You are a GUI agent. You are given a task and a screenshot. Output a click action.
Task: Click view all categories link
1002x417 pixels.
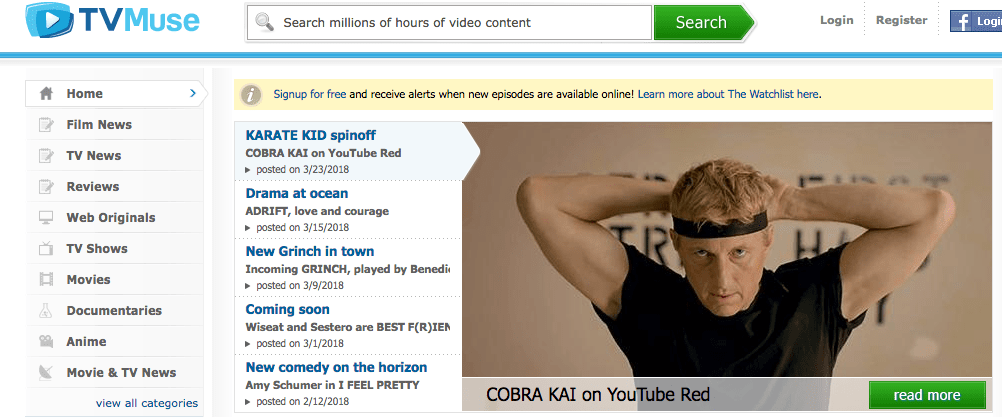[x=147, y=403]
